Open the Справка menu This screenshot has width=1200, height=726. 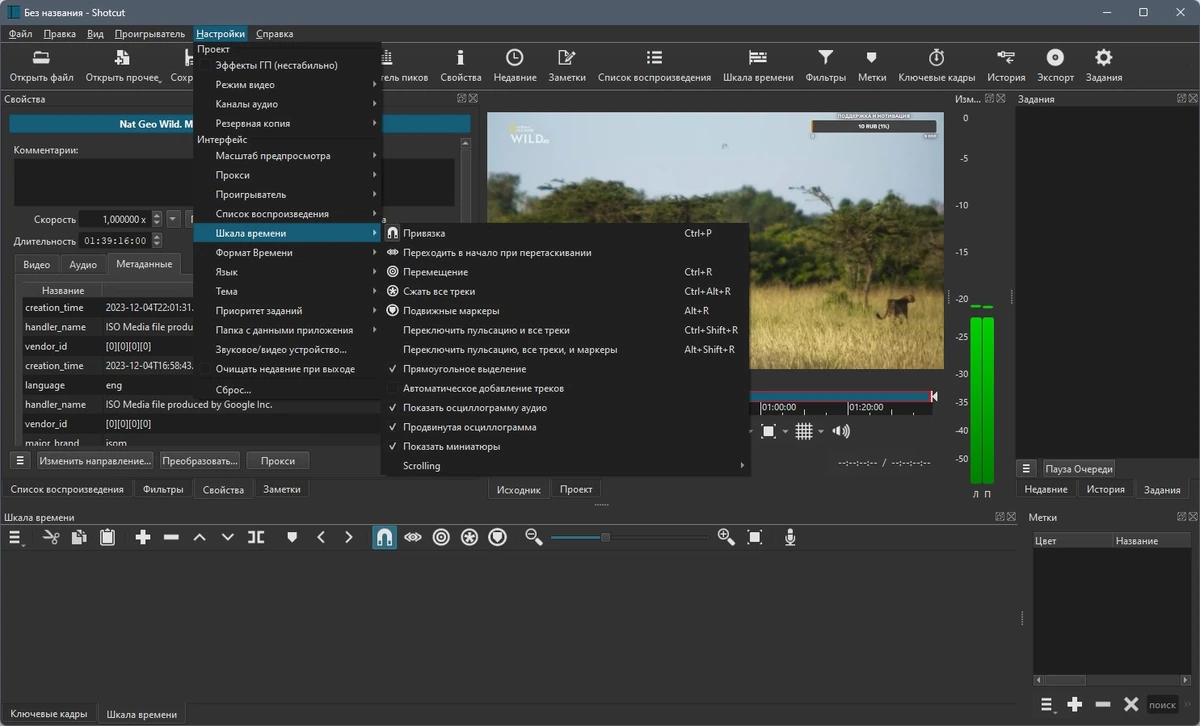275,34
